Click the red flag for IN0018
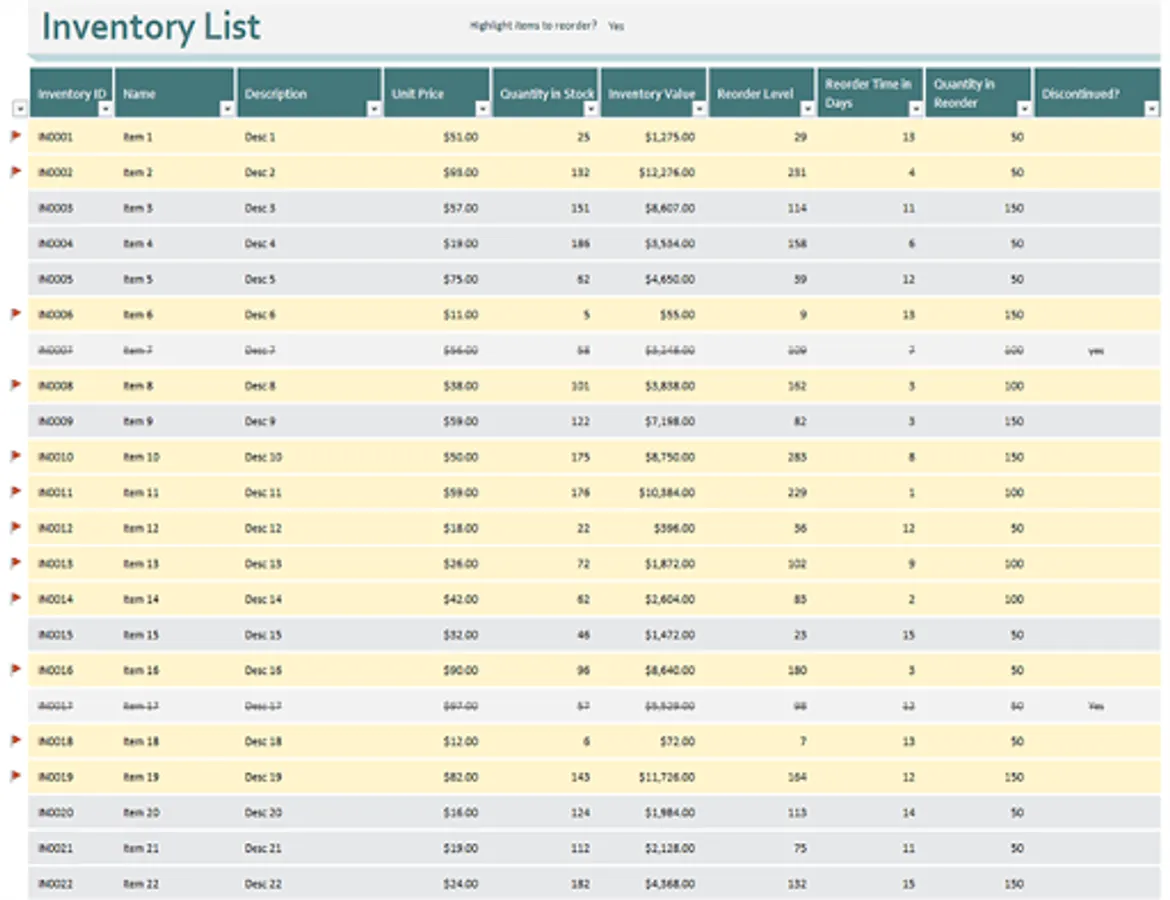Viewport: 1170px width, 900px height. click(x=16, y=741)
